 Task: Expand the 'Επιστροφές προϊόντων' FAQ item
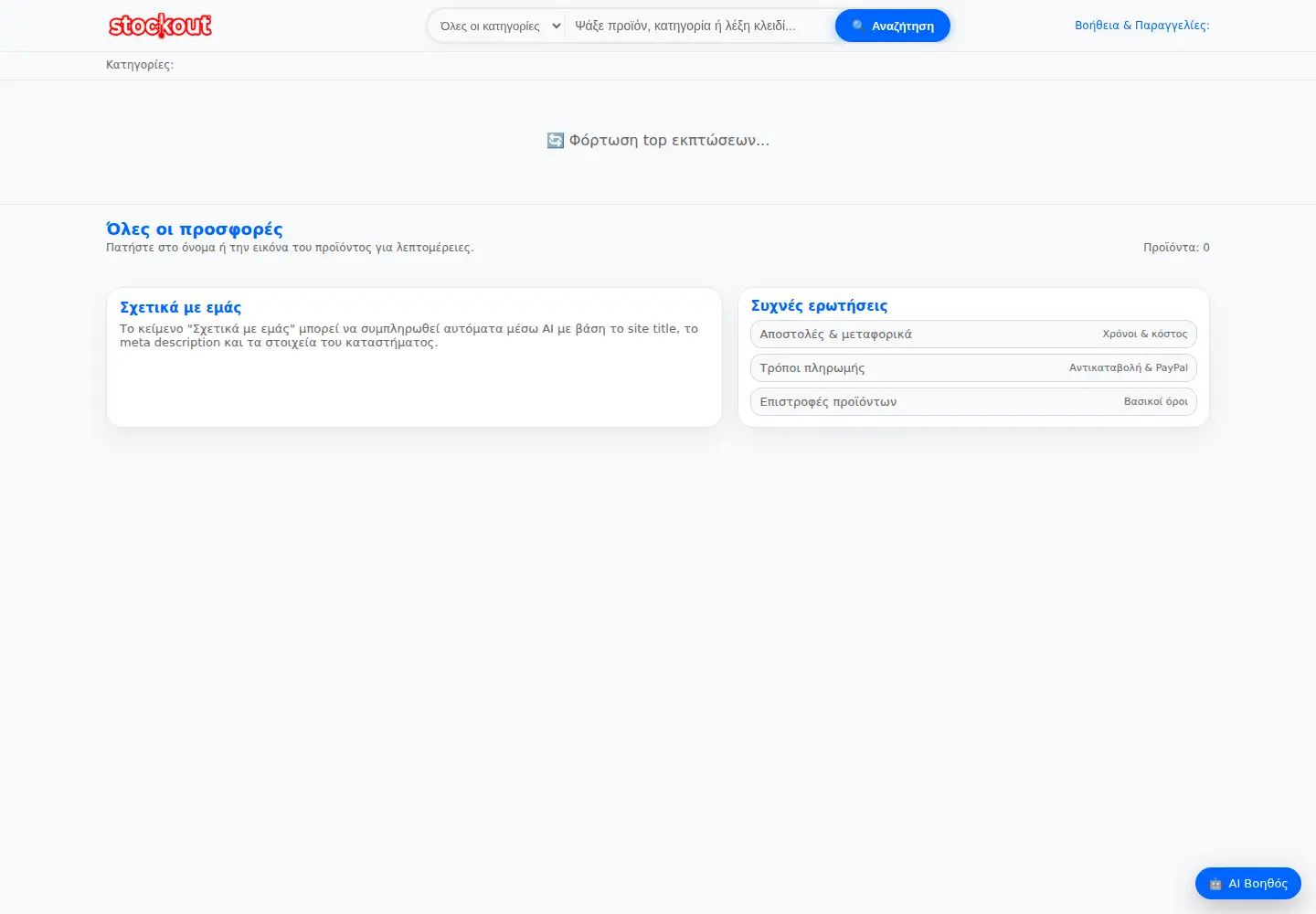point(973,401)
